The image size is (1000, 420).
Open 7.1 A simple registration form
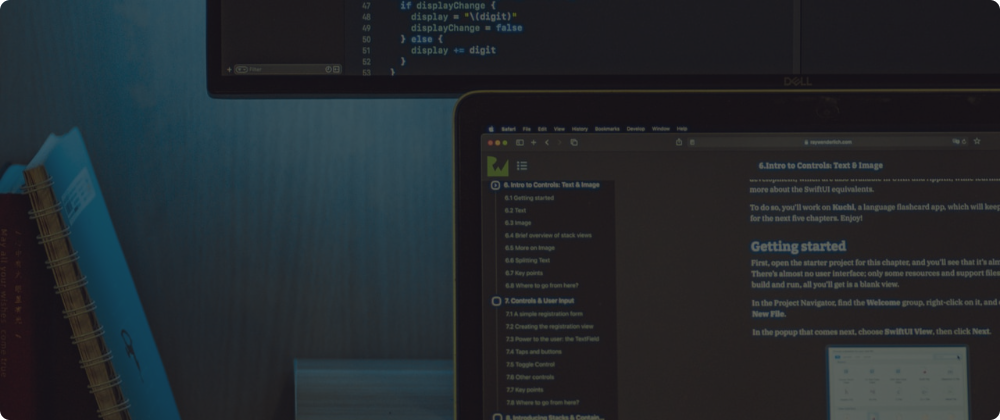click(x=544, y=314)
